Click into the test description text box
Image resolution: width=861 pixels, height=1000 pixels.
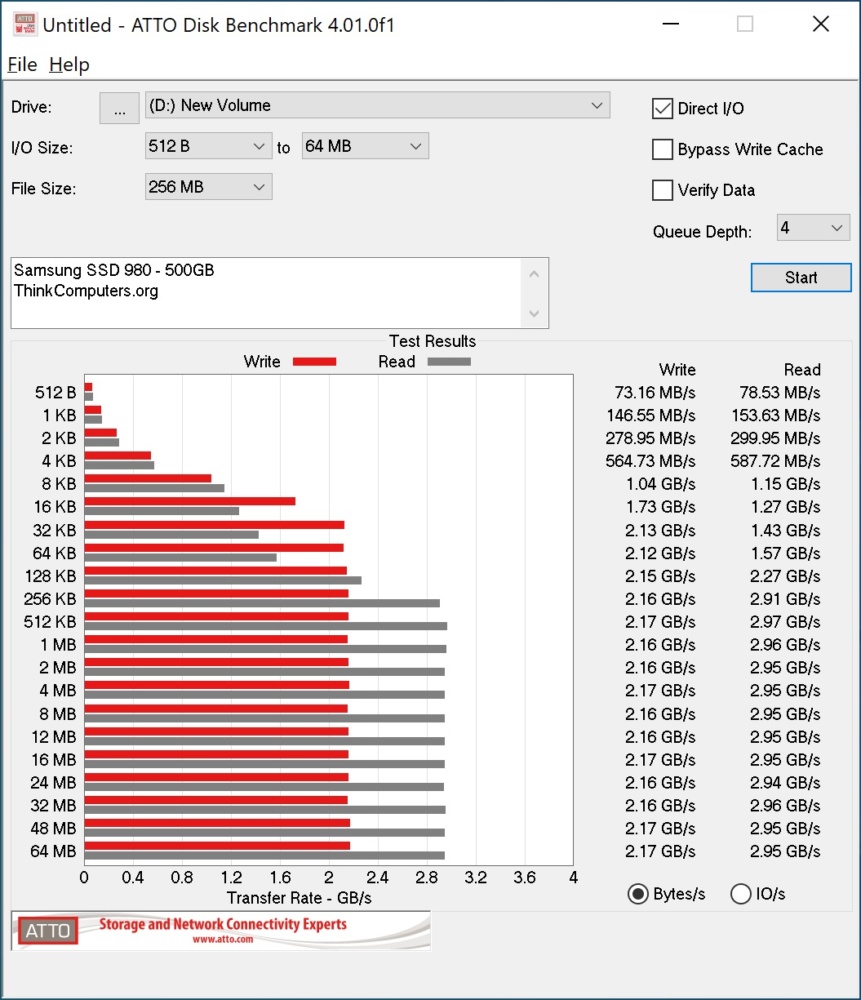click(266, 293)
